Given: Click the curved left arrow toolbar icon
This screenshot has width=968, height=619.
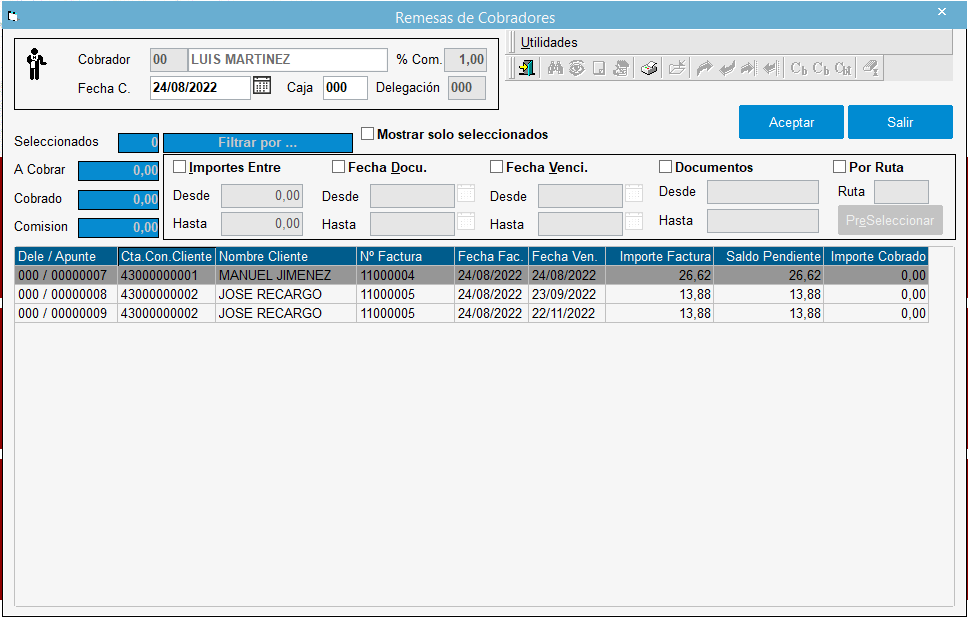Looking at the screenshot, I should coord(727,68).
